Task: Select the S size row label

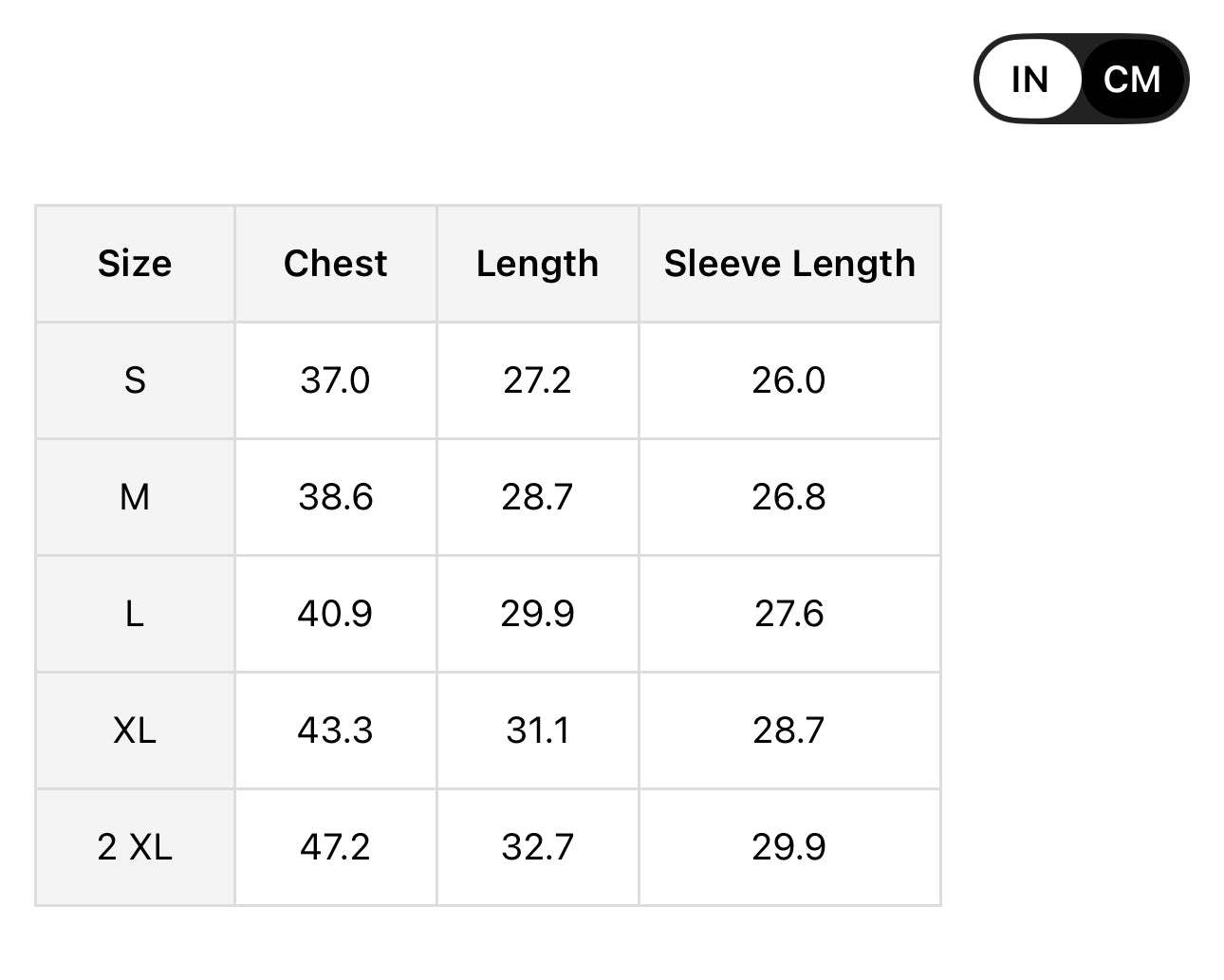Action: coord(135,380)
